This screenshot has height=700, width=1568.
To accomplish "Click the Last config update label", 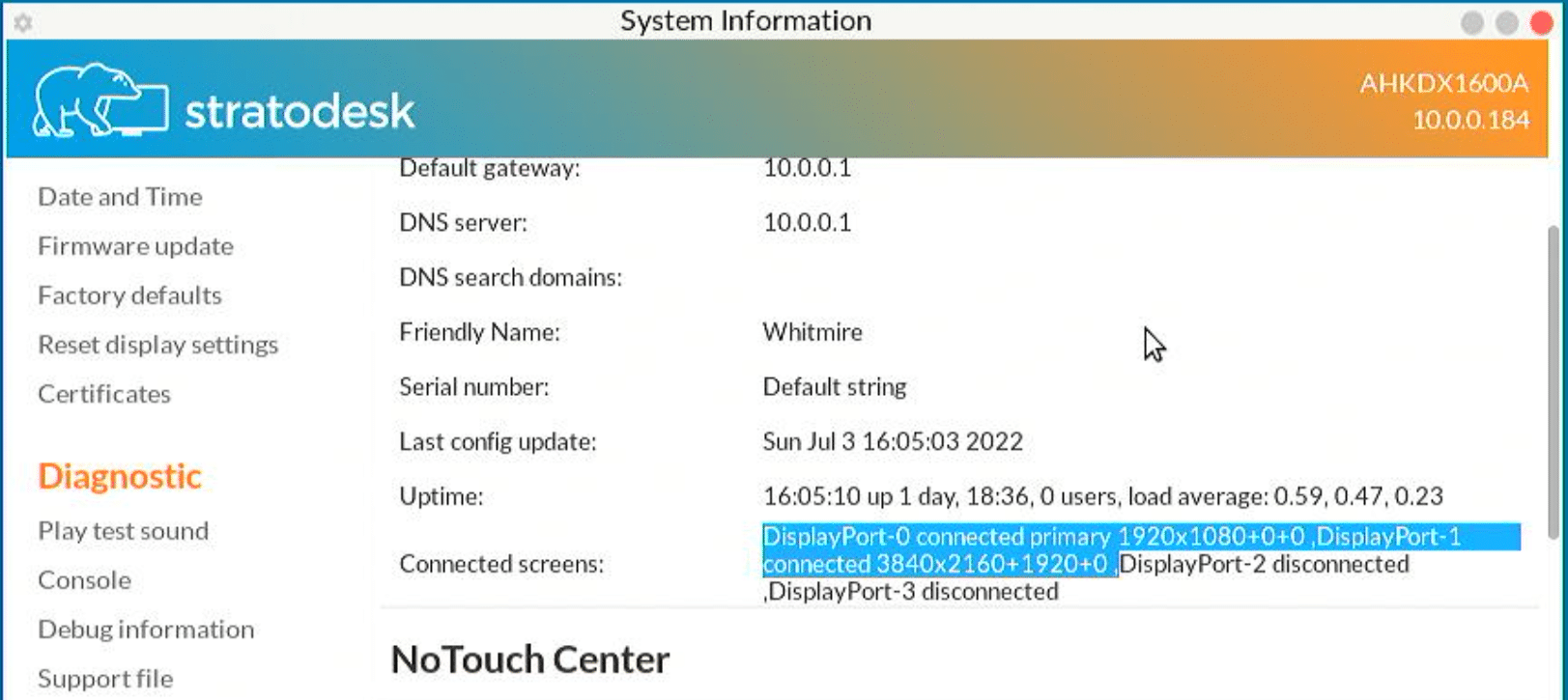I will coord(498,442).
